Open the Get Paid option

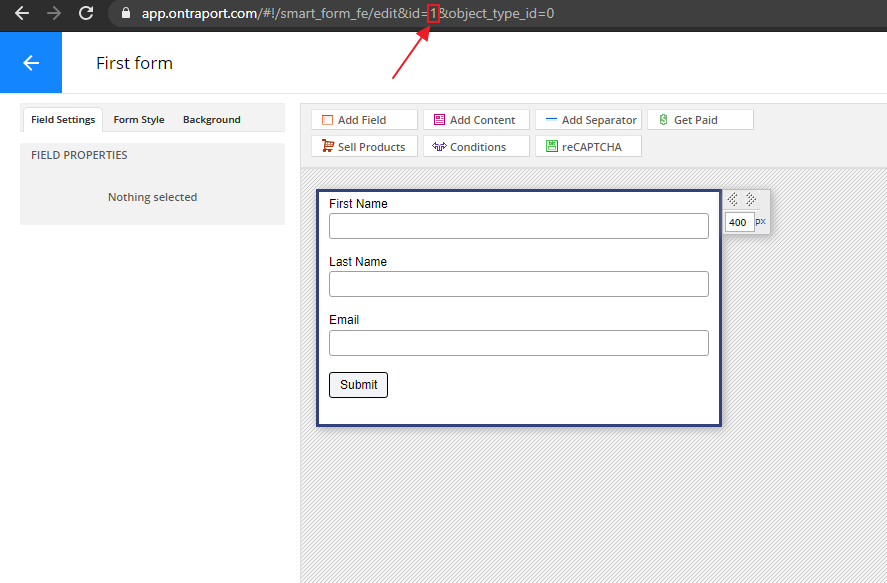click(x=700, y=120)
